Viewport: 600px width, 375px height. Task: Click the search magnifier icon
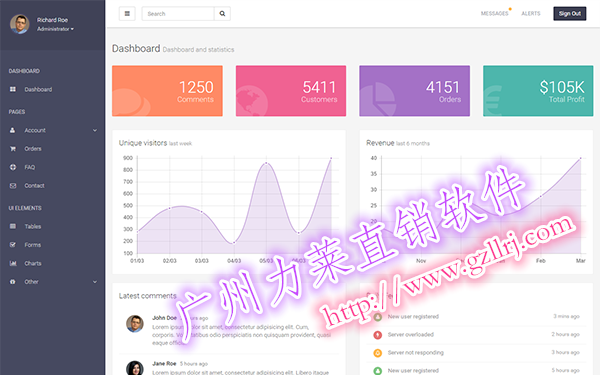(x=222, y=14)
